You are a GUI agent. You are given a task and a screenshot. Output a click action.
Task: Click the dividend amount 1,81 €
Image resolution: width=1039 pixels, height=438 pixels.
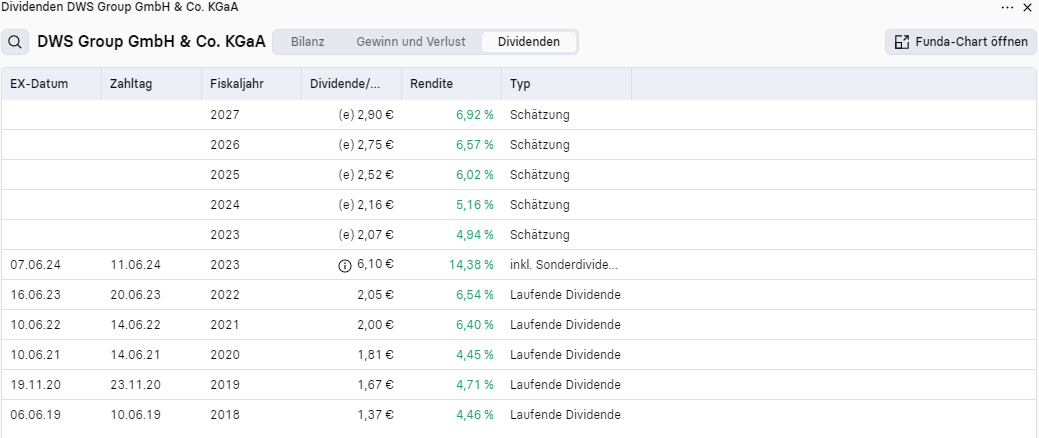pos(376,355)
